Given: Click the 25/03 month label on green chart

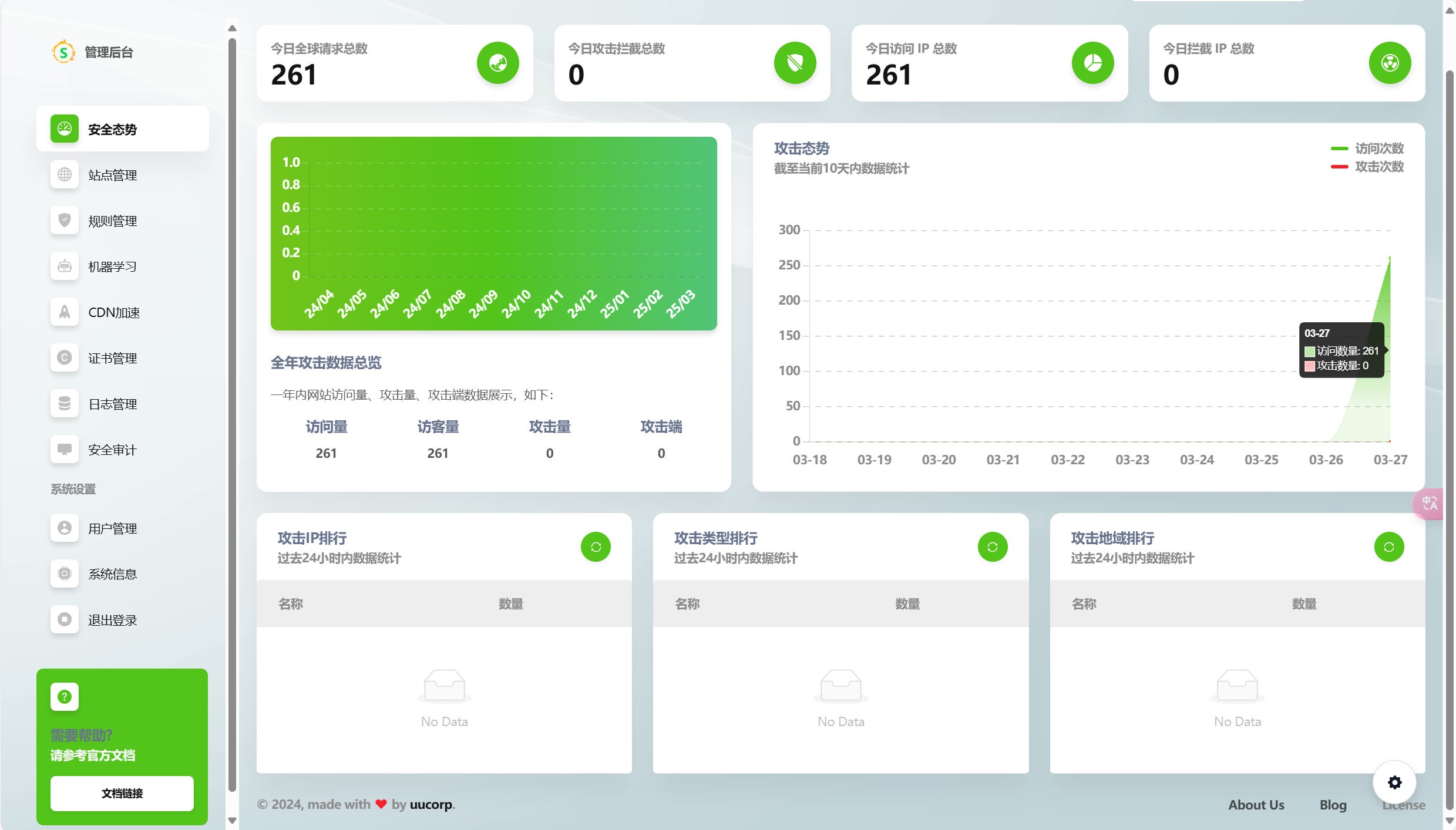Looking at the screenshot, I should pyautogui.click(x=680, y=303).
